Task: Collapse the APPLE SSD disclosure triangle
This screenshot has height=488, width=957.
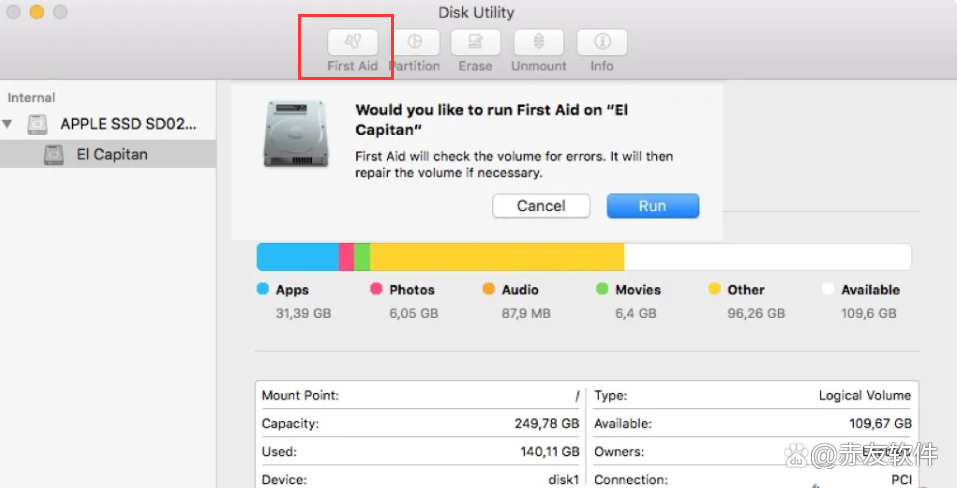Action: click(9, 124)
